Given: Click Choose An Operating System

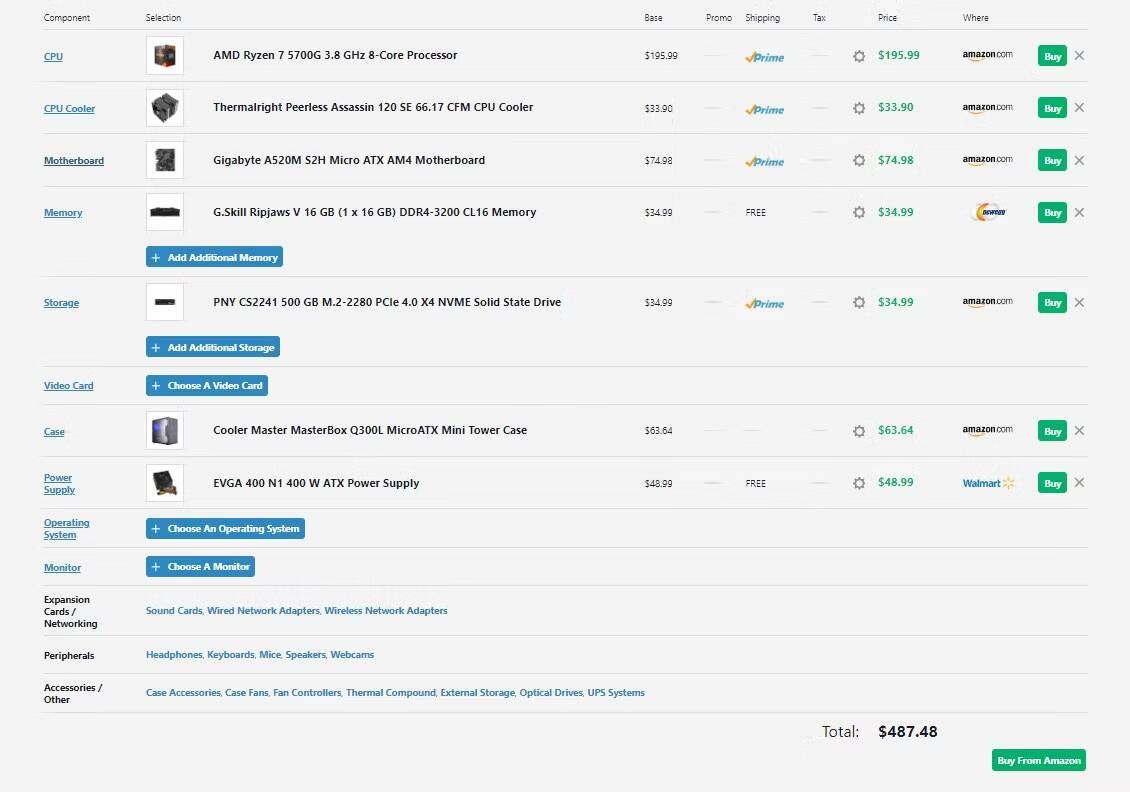Looking at the screenshot, I should click(x=225, y=529).
